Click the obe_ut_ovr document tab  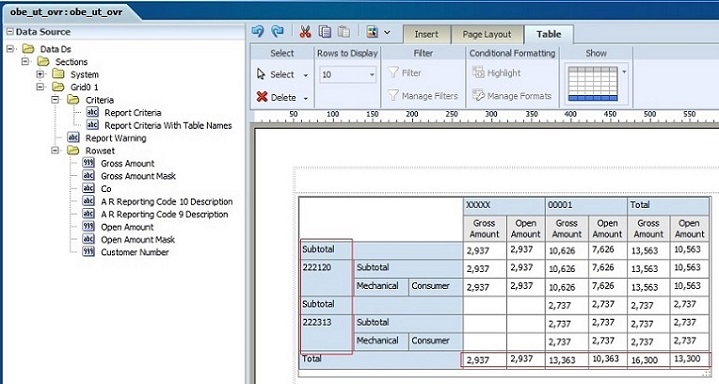click(x=66, y=12)
